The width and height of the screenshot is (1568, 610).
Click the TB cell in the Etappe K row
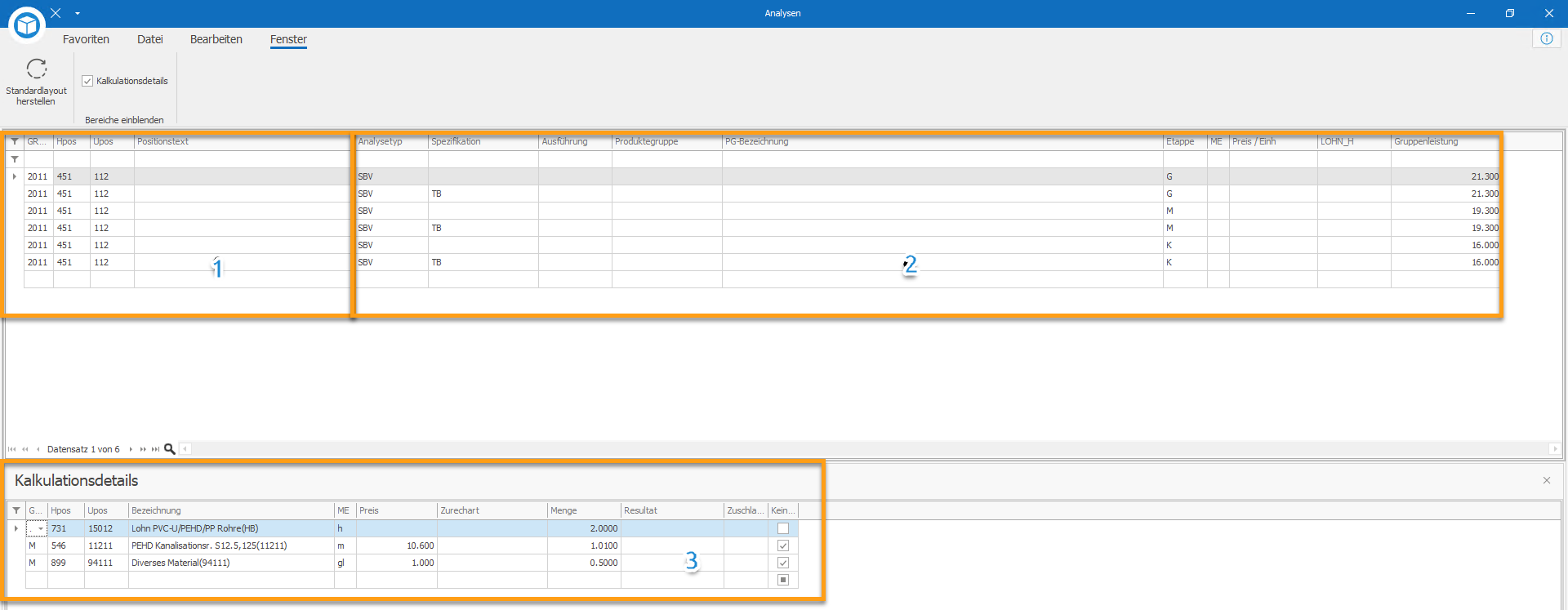(x=483, y=262)
